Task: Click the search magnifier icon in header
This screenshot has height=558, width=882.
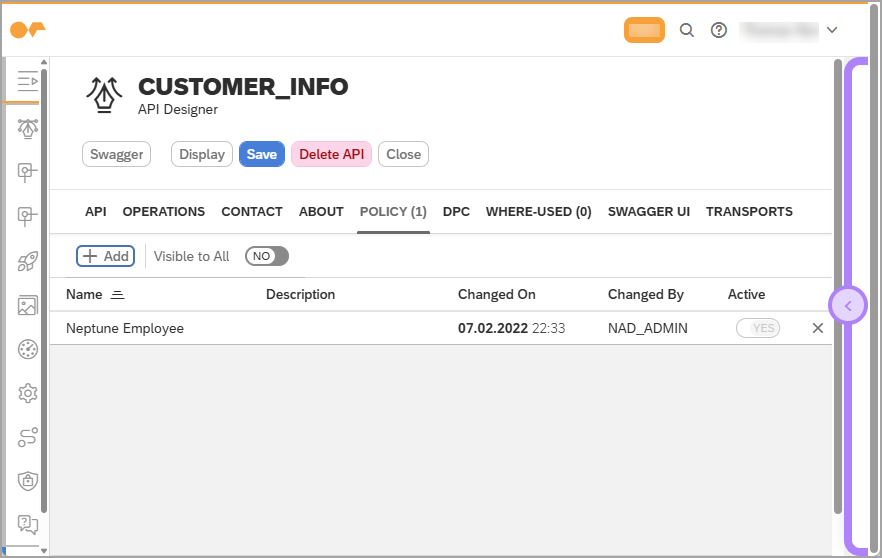Action: coord(686,30)
